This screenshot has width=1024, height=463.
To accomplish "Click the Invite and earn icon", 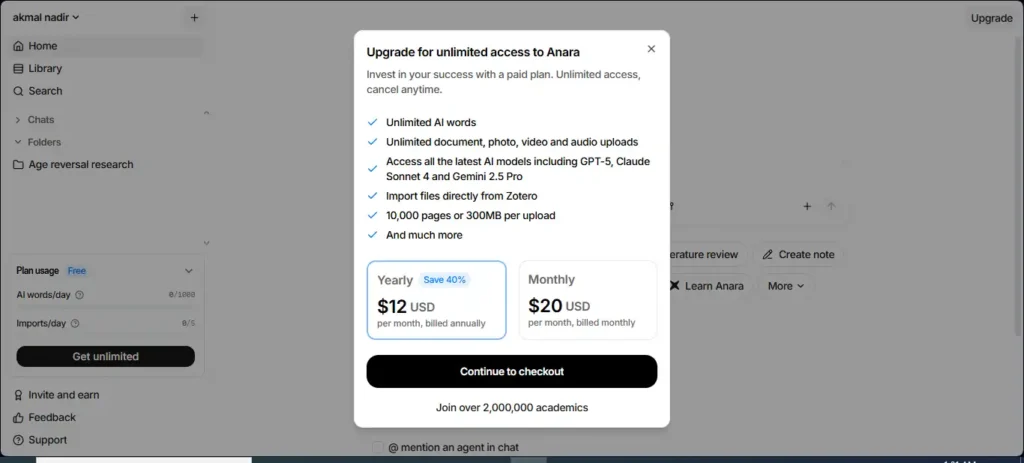I will tap(18, 395).
